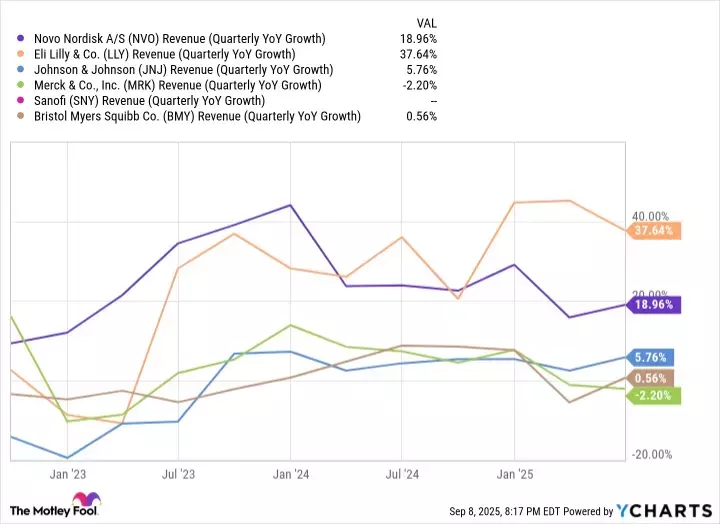The width and height of the screenshot is (720, 524).
Task: Click the green Merck legend dot
Action: point(21,85)
